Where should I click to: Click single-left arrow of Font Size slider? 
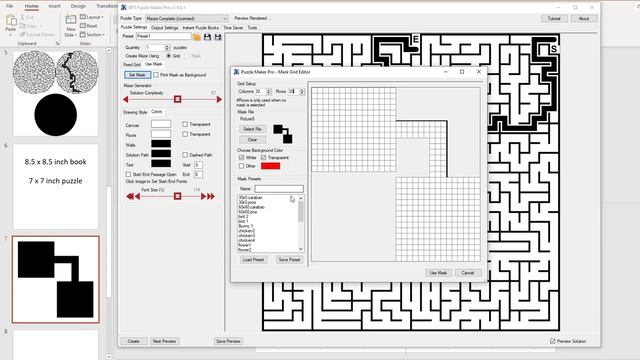pos(138,196)
